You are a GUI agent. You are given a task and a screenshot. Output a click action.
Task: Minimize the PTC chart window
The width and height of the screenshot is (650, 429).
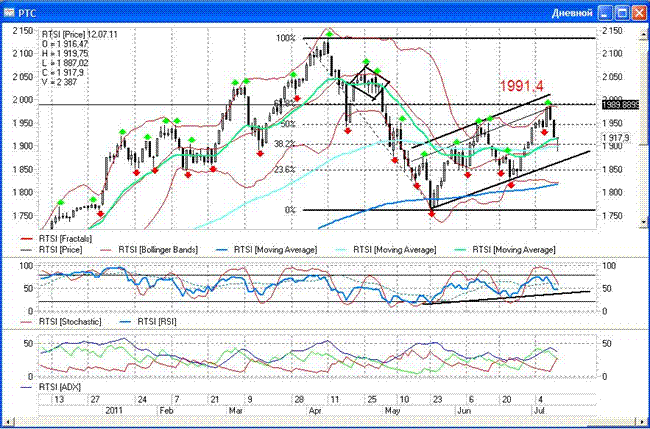tap(606, 13)
